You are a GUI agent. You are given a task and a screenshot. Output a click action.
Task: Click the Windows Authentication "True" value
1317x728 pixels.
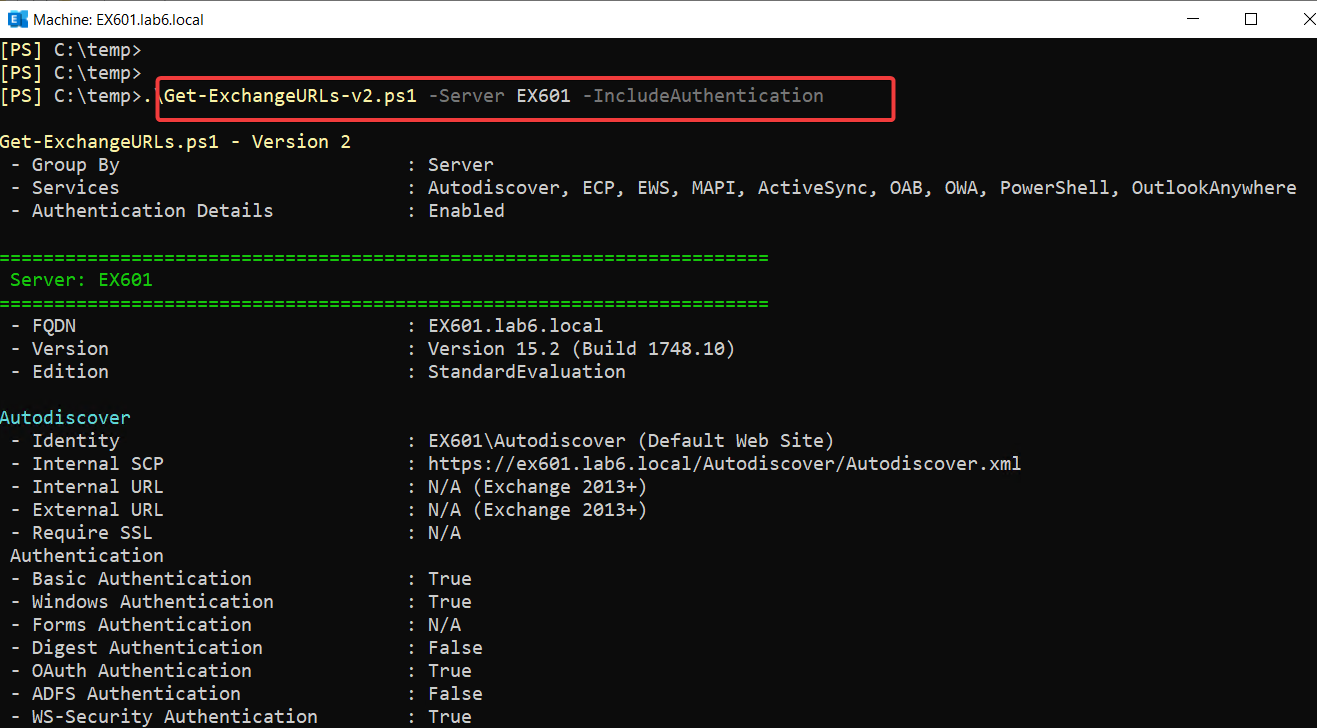click(450, 602)
